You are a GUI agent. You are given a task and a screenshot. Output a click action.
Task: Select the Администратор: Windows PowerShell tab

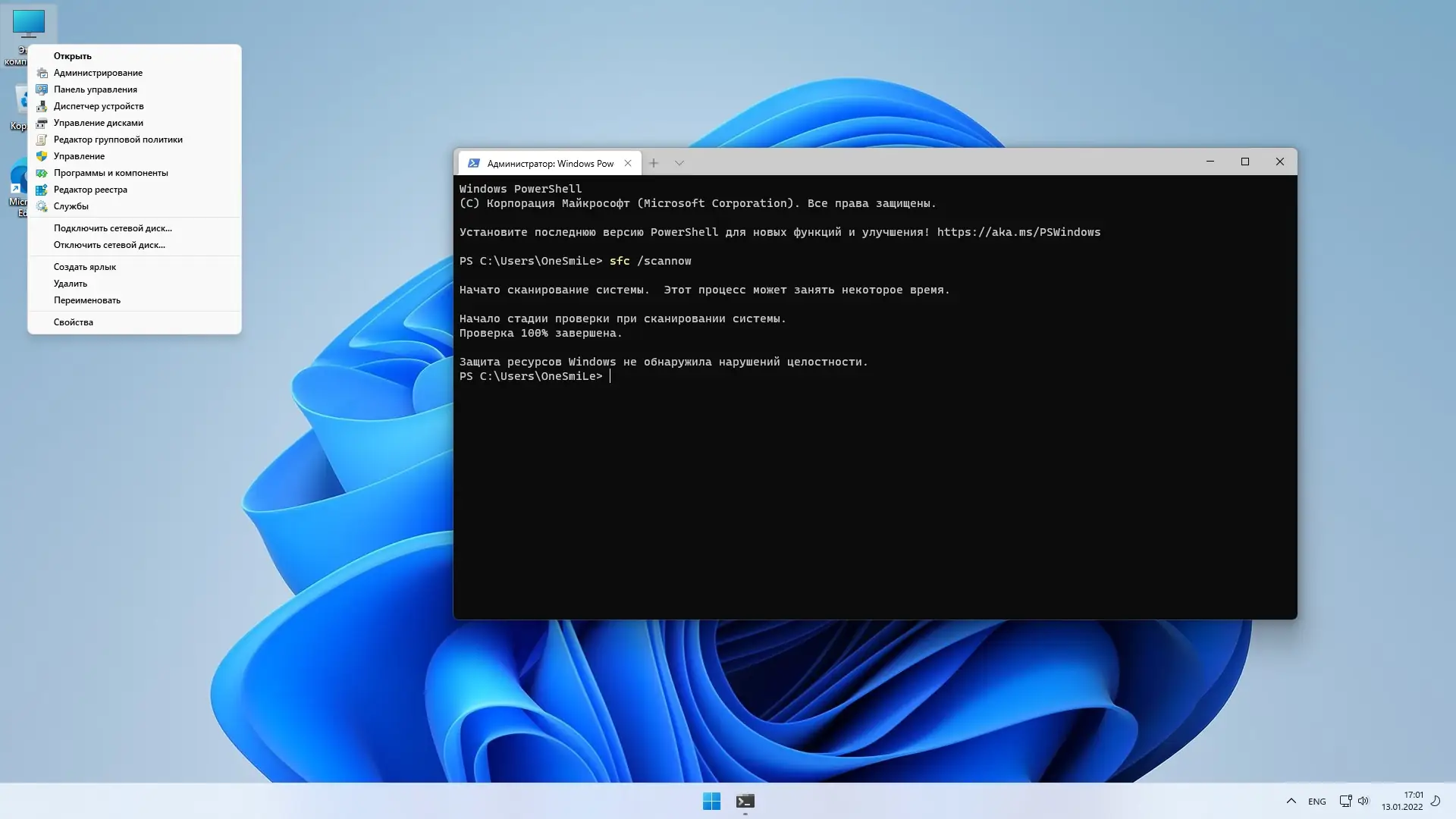550,163
